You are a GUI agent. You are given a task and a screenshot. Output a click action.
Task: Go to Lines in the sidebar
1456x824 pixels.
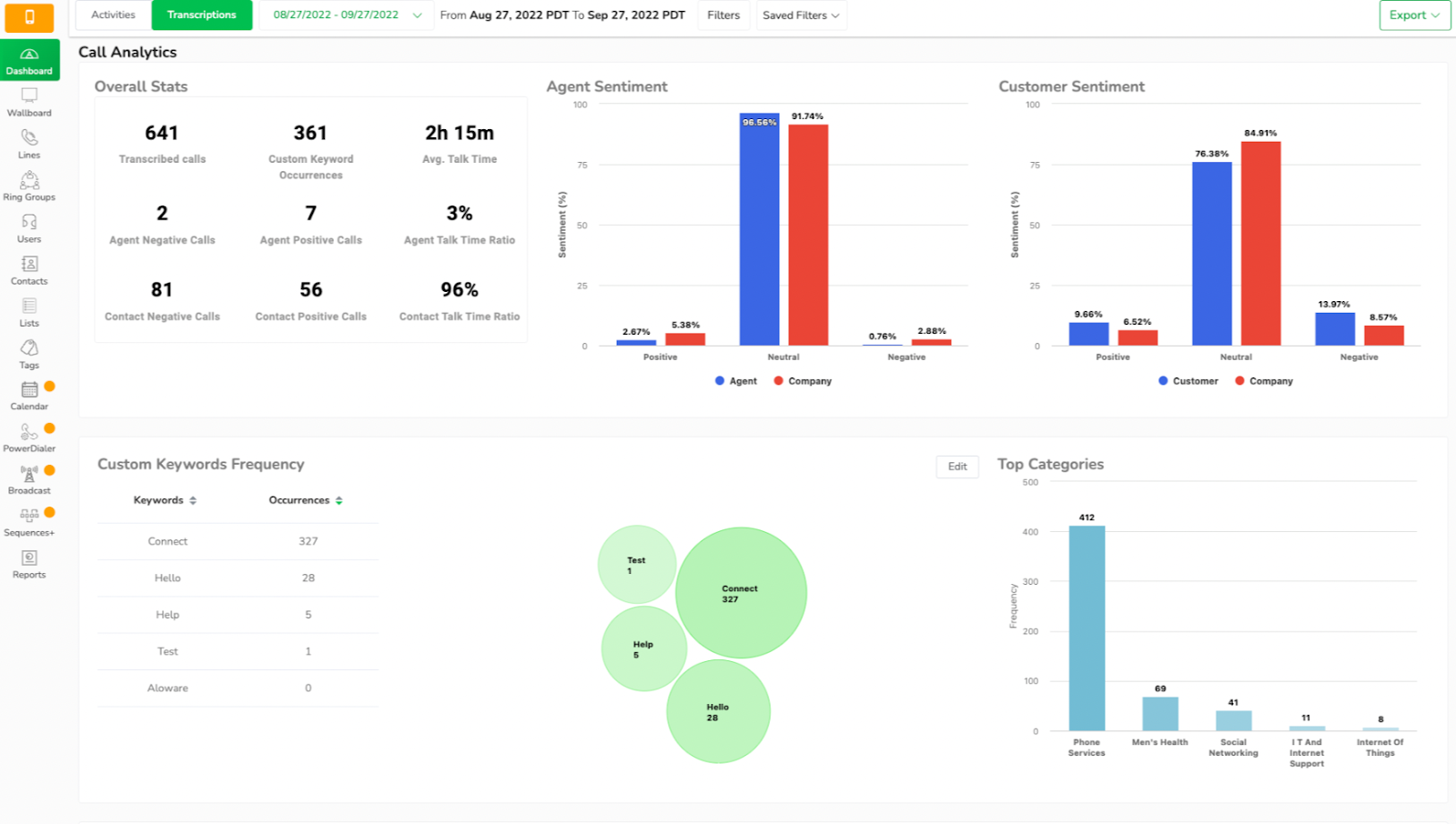(x=29, y=144)
